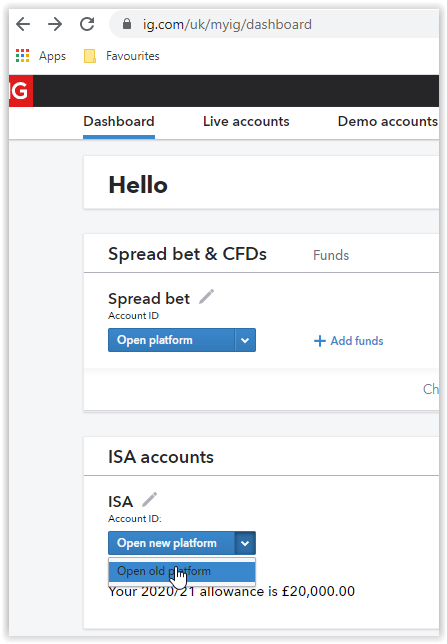This screenshot has height=644, width=447.
Task: Add funds to the Spread bet account
Action: point(348,341)
